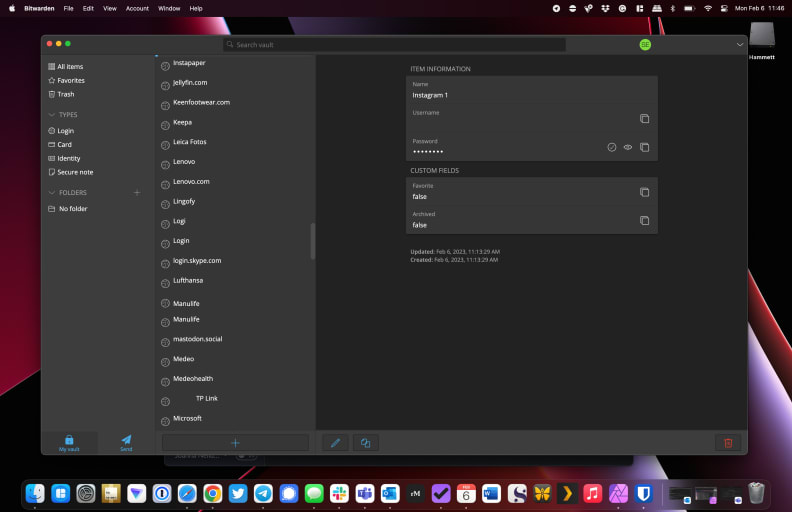Delete item with the red trash icon
Viewport: 792px width, 512px height.
[x=728, y=443]
